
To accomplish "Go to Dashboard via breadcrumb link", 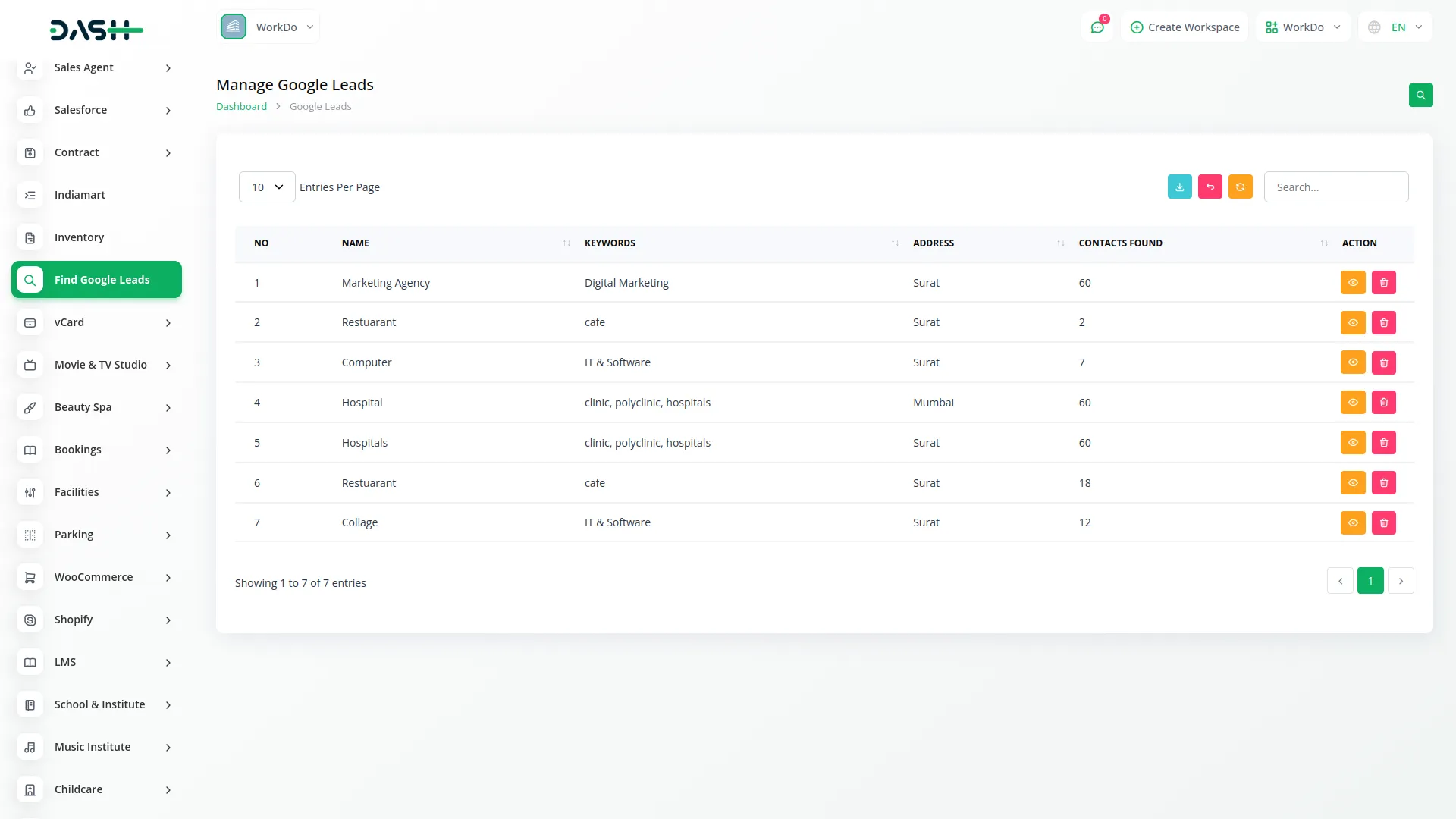I will [241, 106].
